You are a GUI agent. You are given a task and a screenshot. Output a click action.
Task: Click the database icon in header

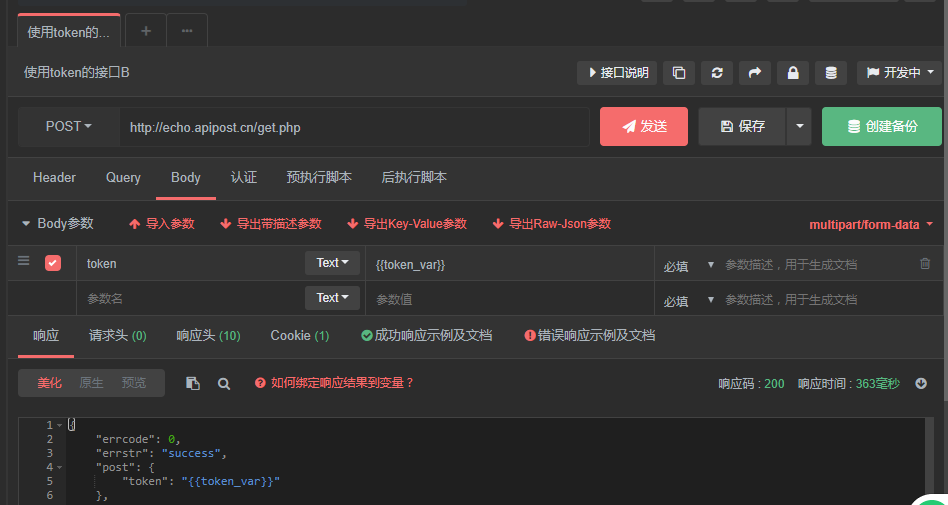click(831, 73)
